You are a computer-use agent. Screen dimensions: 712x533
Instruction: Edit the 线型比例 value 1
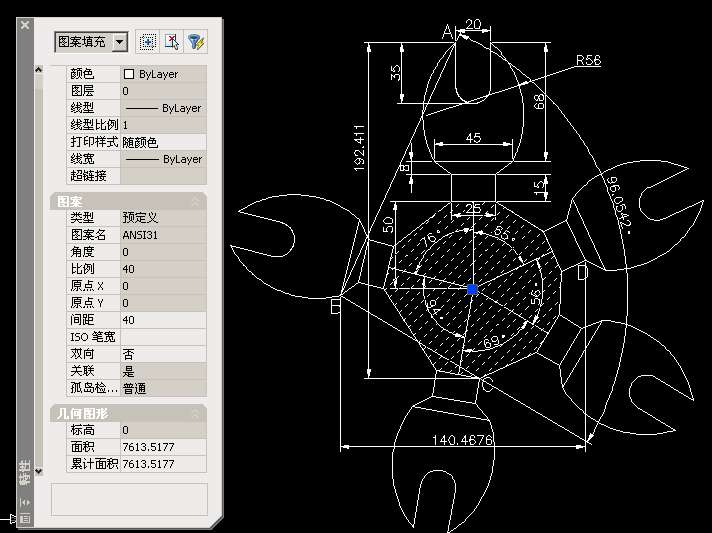point(163,125)
